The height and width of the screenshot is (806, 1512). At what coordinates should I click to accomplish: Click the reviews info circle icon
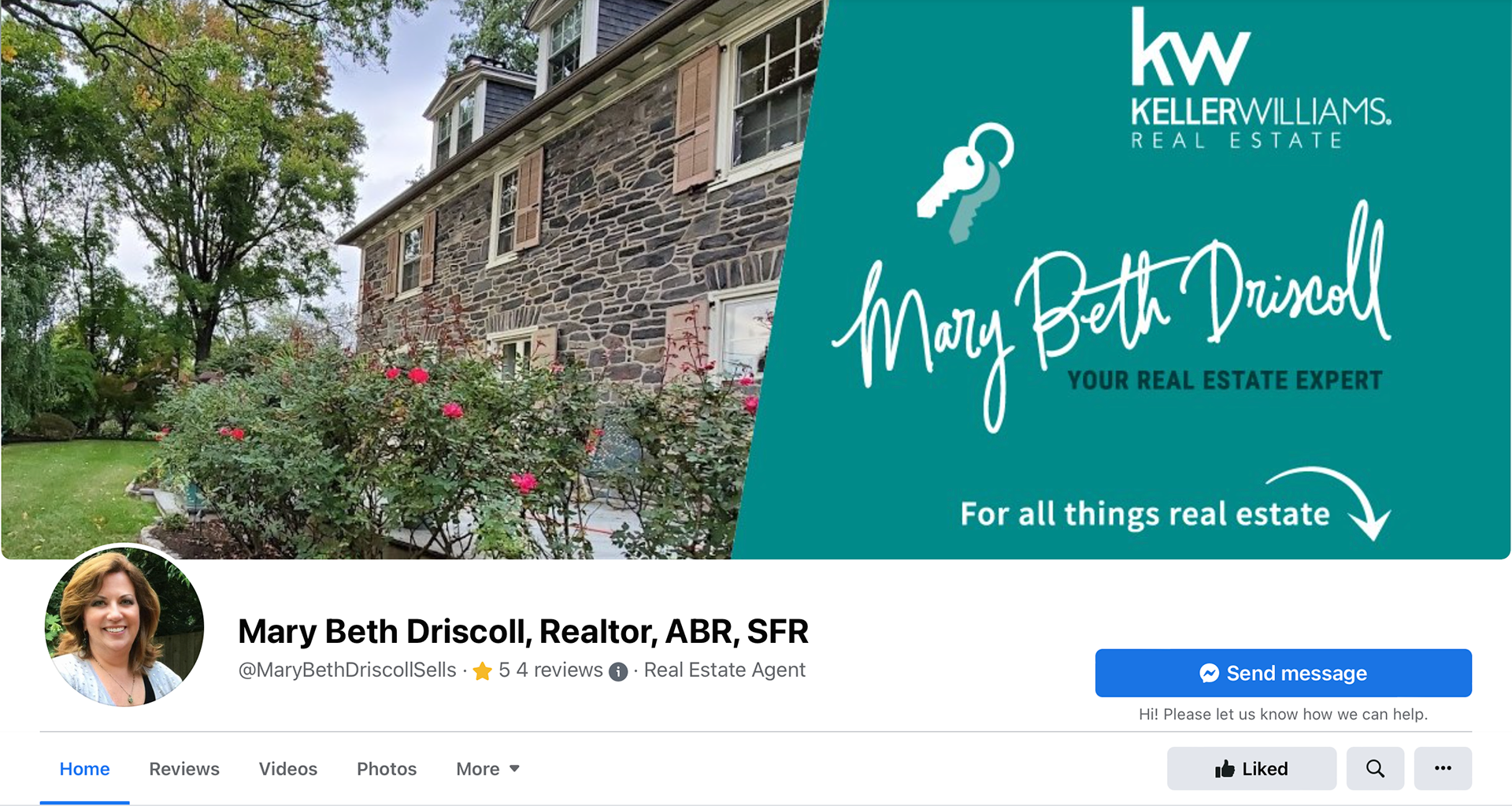pyautogui.click(x=619, y=671)
